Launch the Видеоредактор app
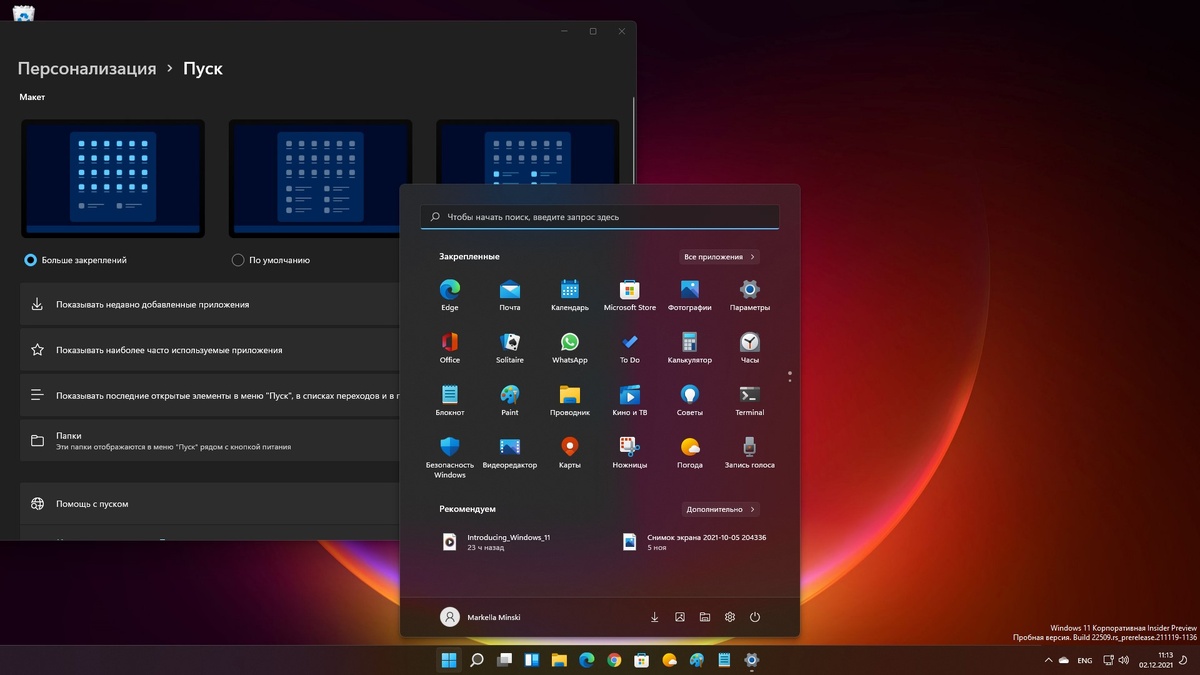This screenshot has width=1200, height=675. (510, 453)
